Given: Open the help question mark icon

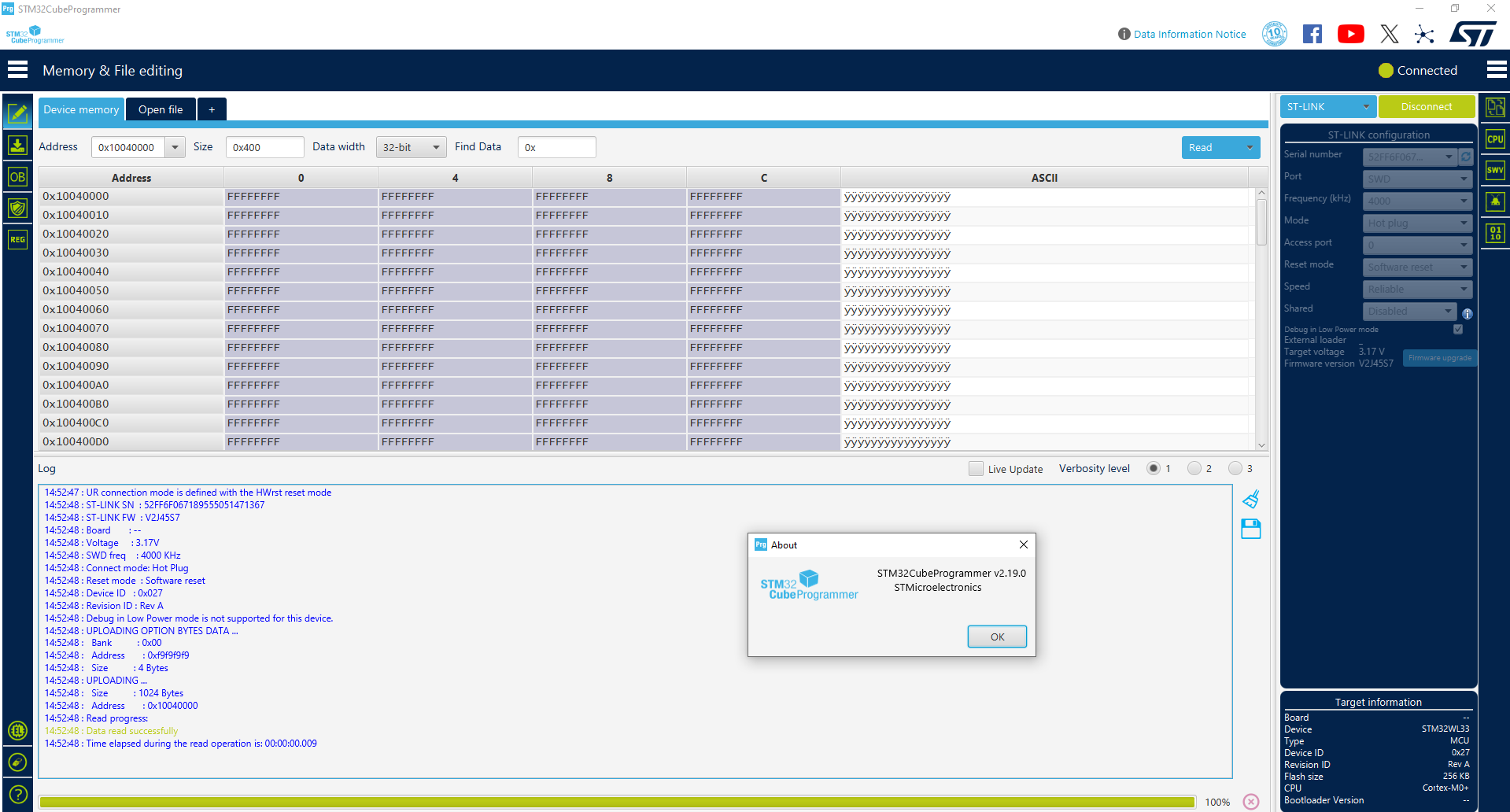Looking at the screenshot, I should (x=17, y=794).
